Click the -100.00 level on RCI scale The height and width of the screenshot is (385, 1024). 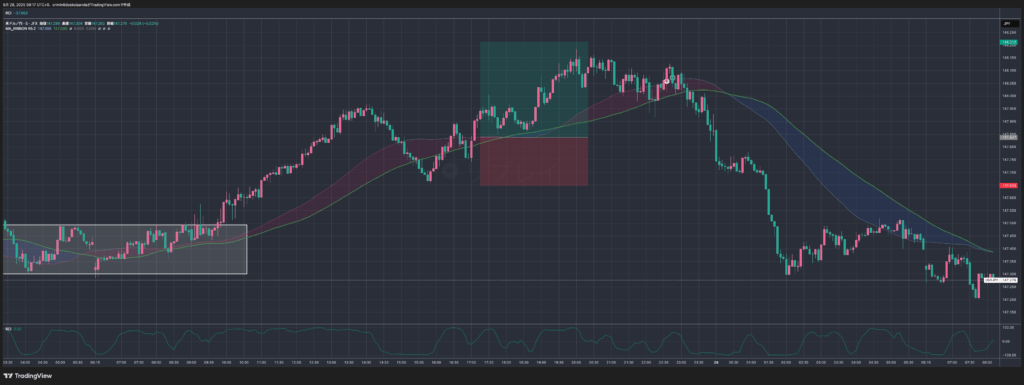pos(1009,355)
